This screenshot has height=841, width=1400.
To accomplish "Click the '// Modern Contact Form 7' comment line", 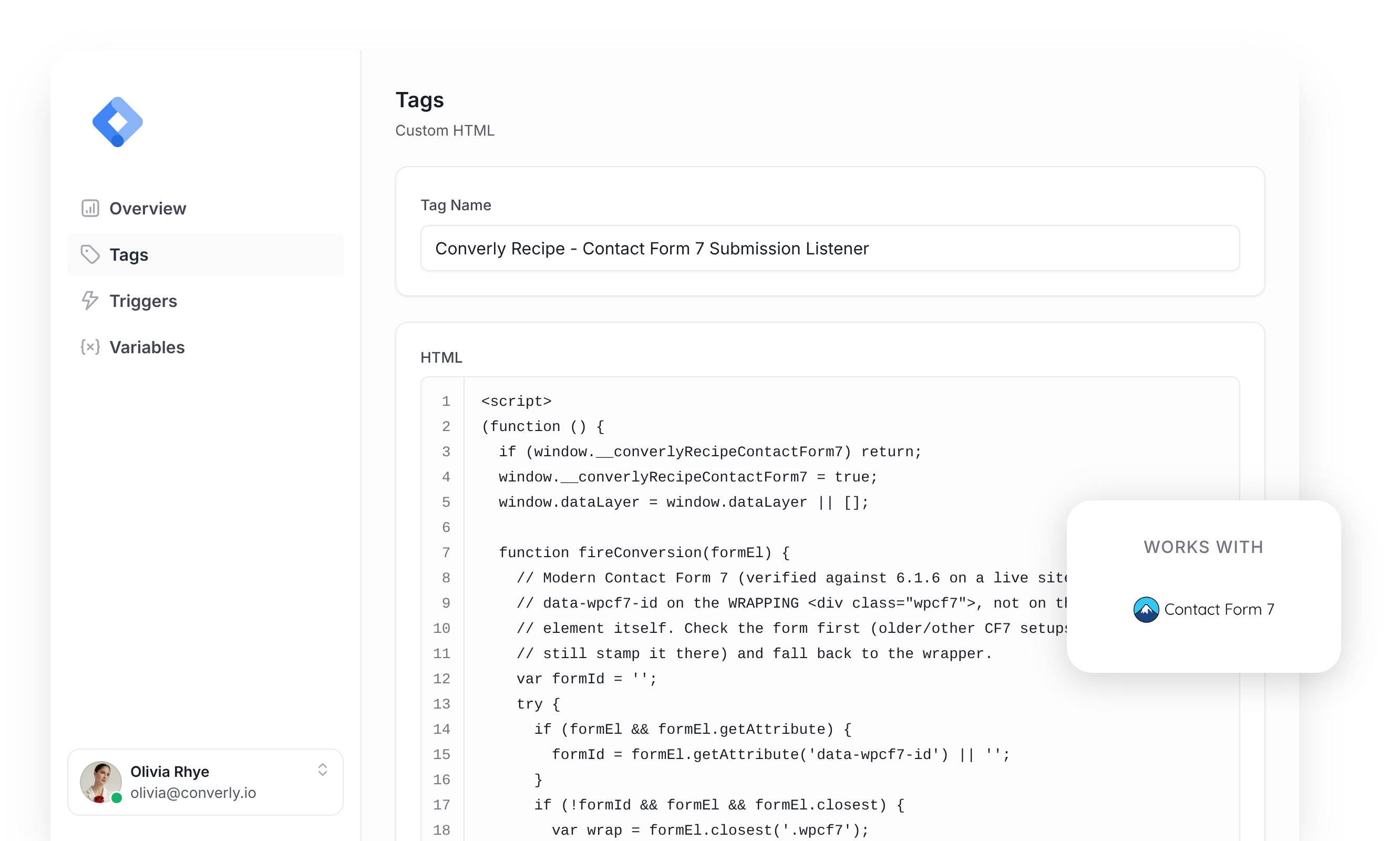I will [x=791, y=578].
